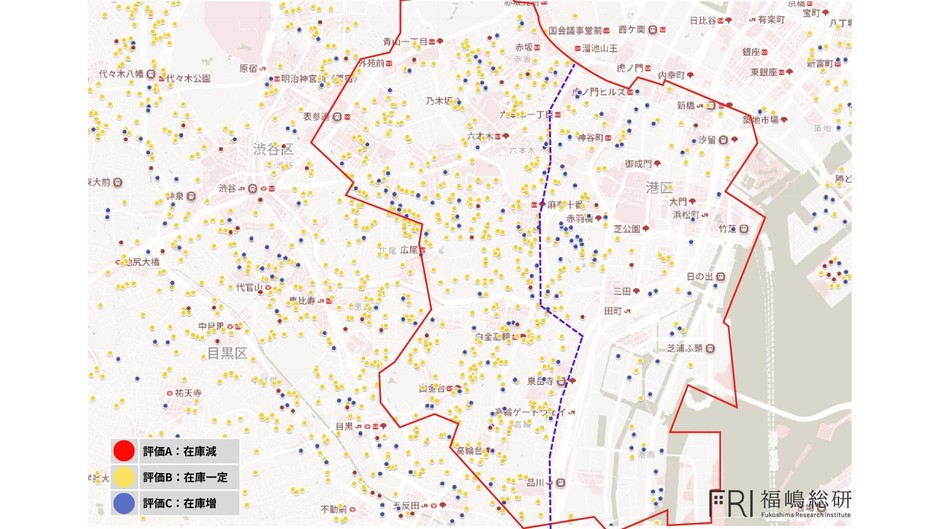Click the 虎ノ門ヒルズ station label
940x529 pixels.
point(599,92)
